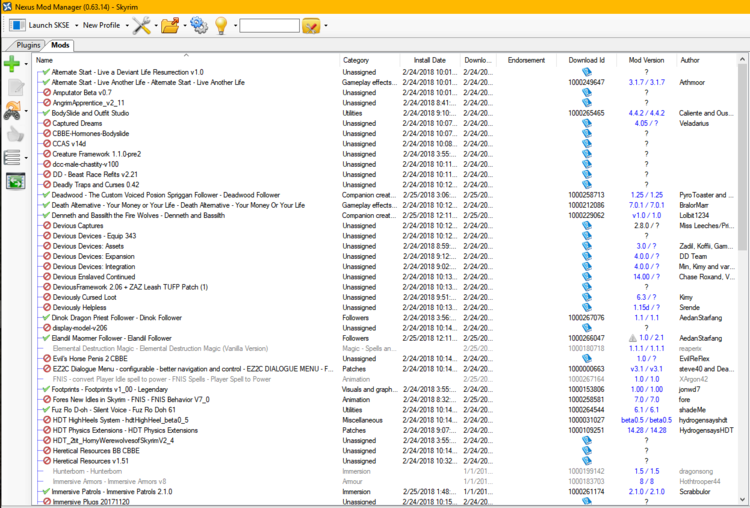Toggle the green check on Immersive Patrols 2.1.0

click(x=46, y=491)
